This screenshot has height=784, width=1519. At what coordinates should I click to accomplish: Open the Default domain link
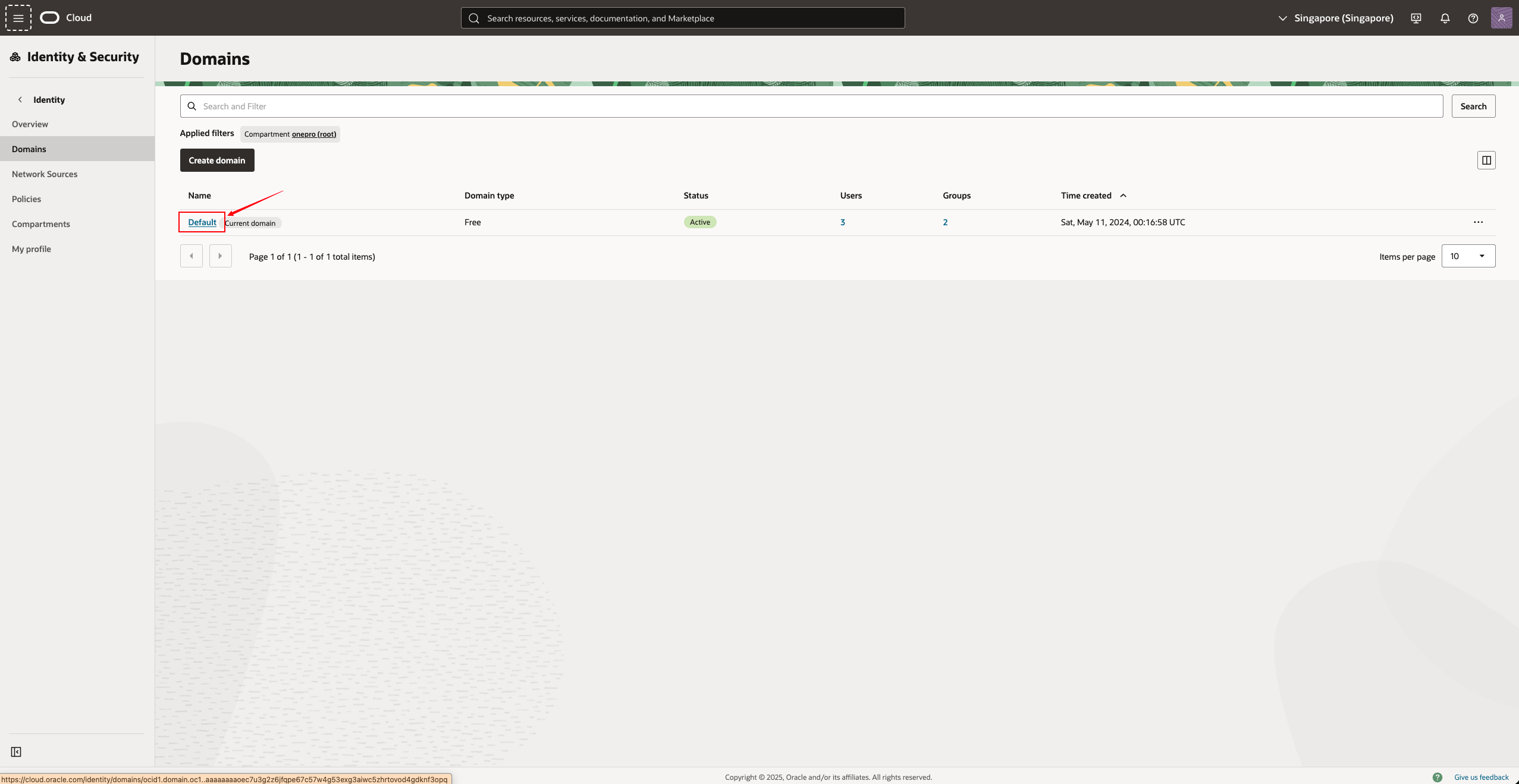point(202,222)
